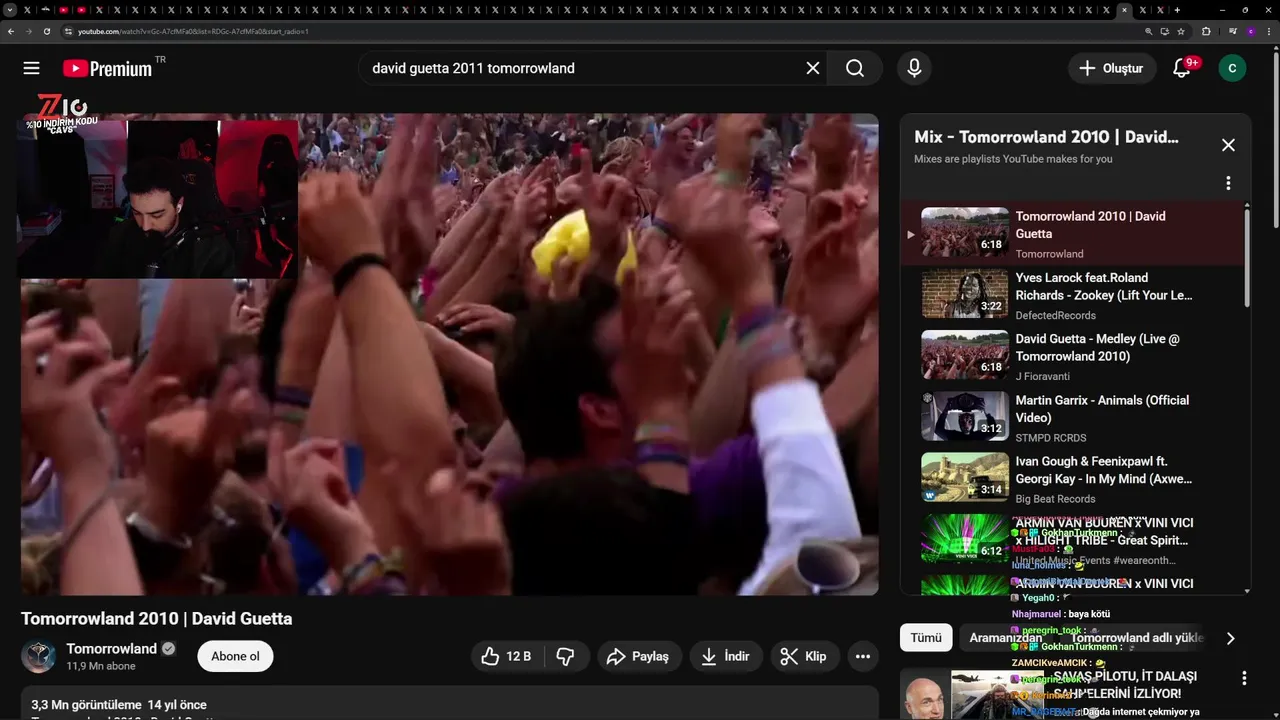The width and height of the screenshot is (1280, 720).
Task: Open browser three-dot menu
Action: [1268, 31]
